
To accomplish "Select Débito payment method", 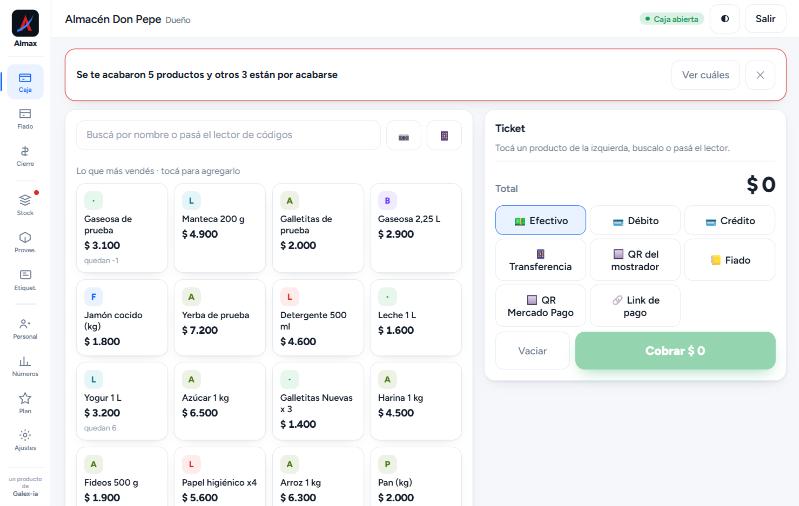I will [x=635, y=220].
